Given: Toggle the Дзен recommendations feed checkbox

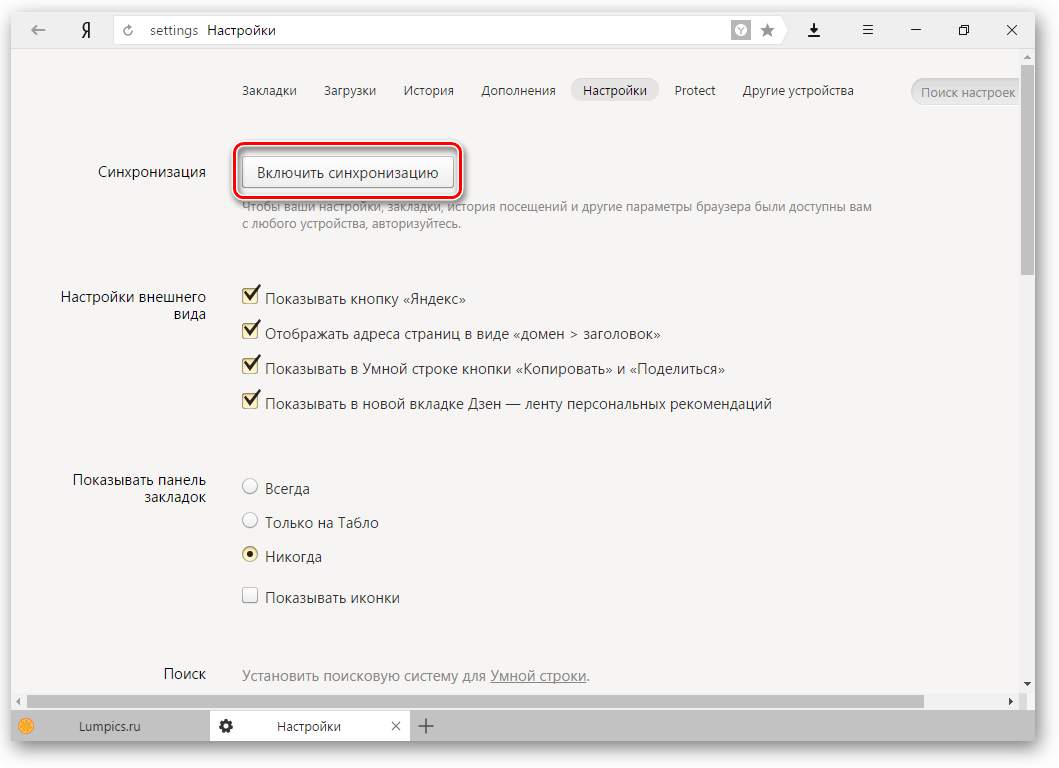Looking at the screenshot, I should coord(251,402).
